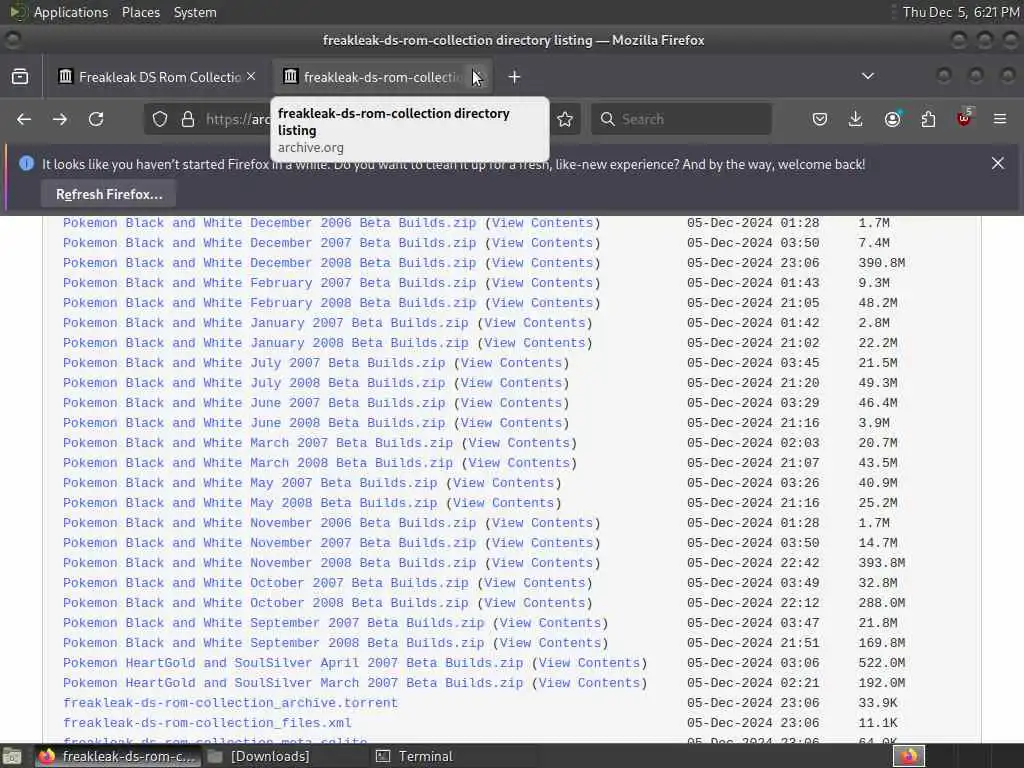This screenshot has height=768, width=1024.
Task: View Contents of July 2008 Beta Builds
Action: (x=511, y=383)
